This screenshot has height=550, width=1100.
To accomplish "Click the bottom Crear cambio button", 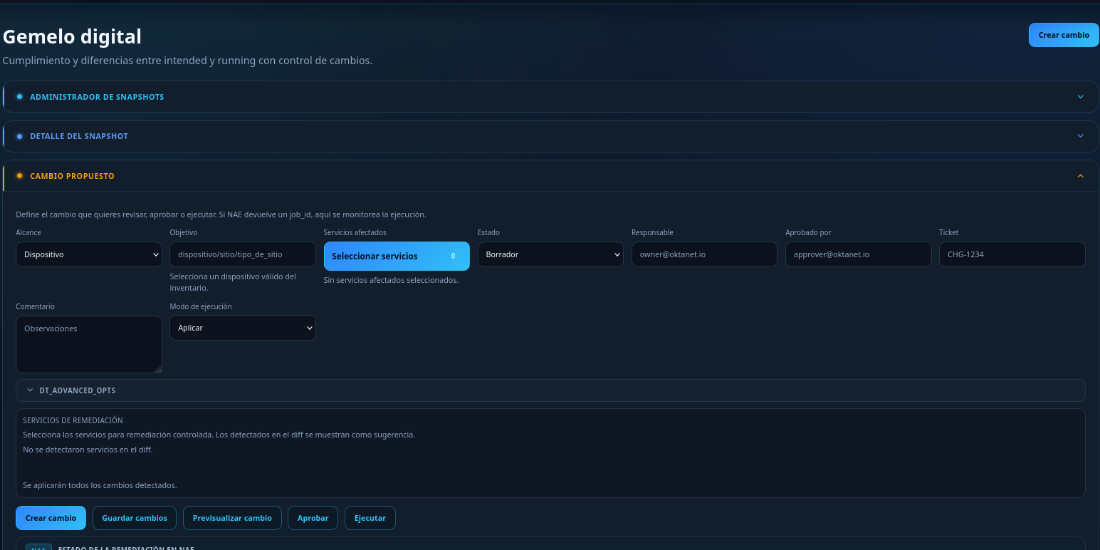I will (x=51, y=518).
